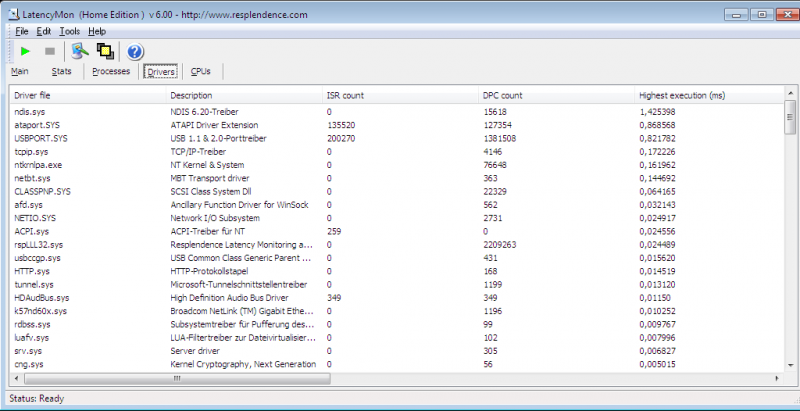The width and height of the screenshot is (800, 411).
Task: Switch to the Main tab
Action: [x=20, y=72]
